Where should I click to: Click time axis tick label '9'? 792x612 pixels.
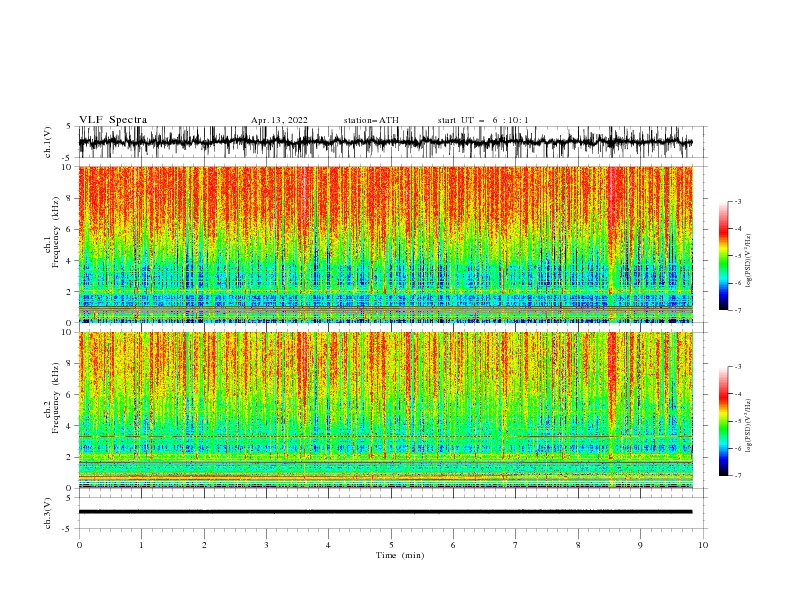pos(640,545)
